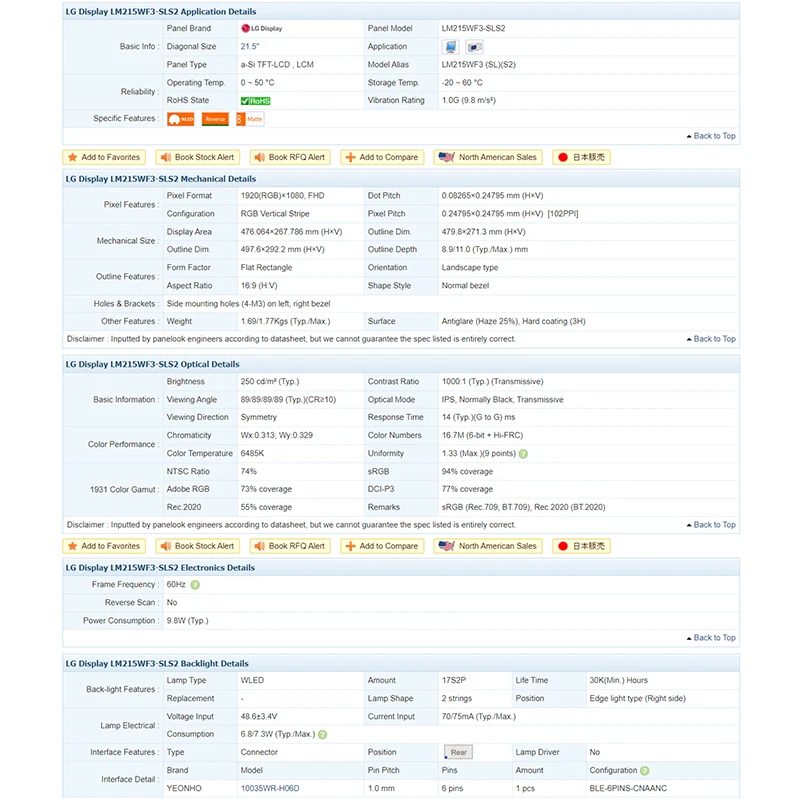The width and height of the screenshot is (800, 800).
Task: Open the desktop monitor application icon
Action: [x=451, y=47]
